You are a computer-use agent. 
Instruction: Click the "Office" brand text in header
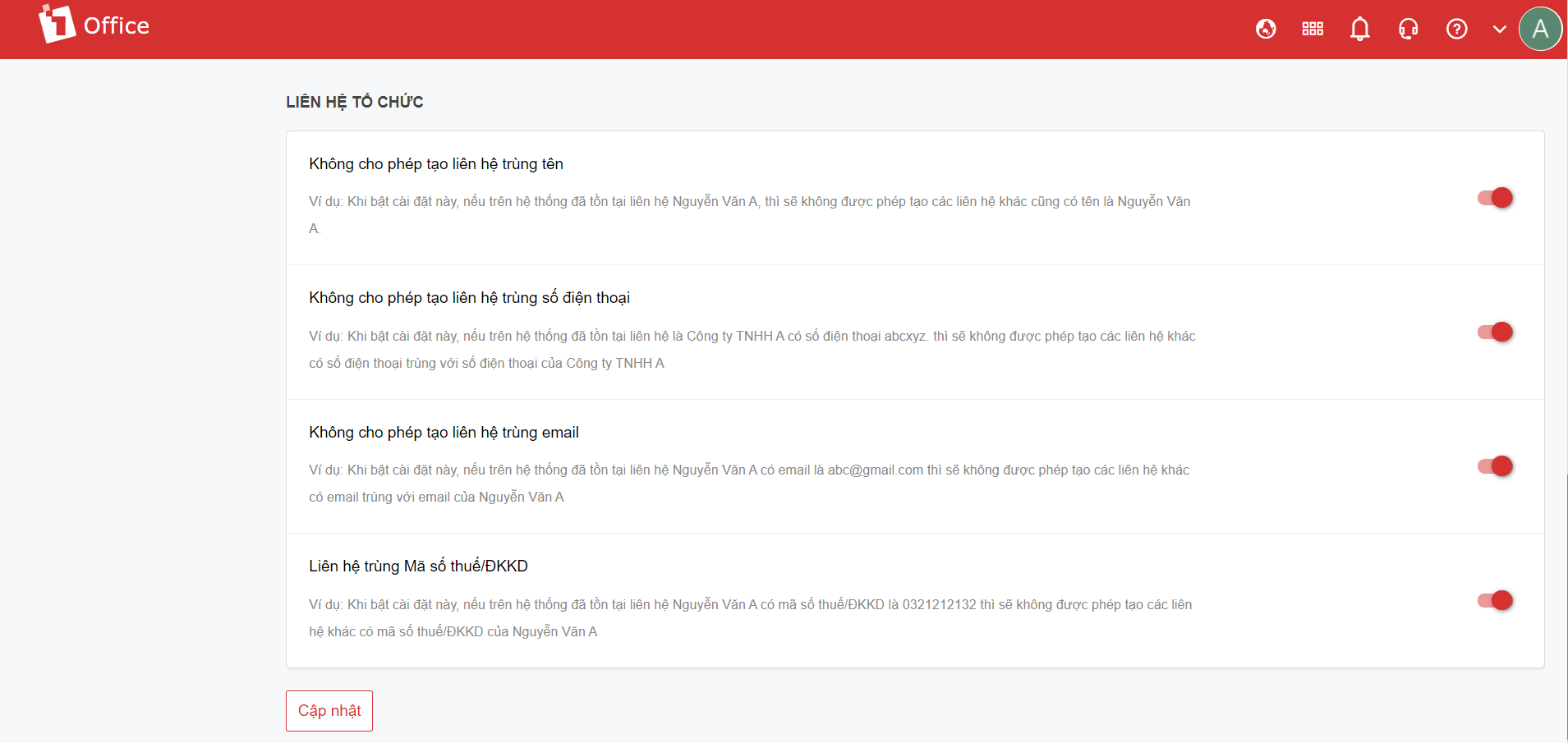click(117, 26)
